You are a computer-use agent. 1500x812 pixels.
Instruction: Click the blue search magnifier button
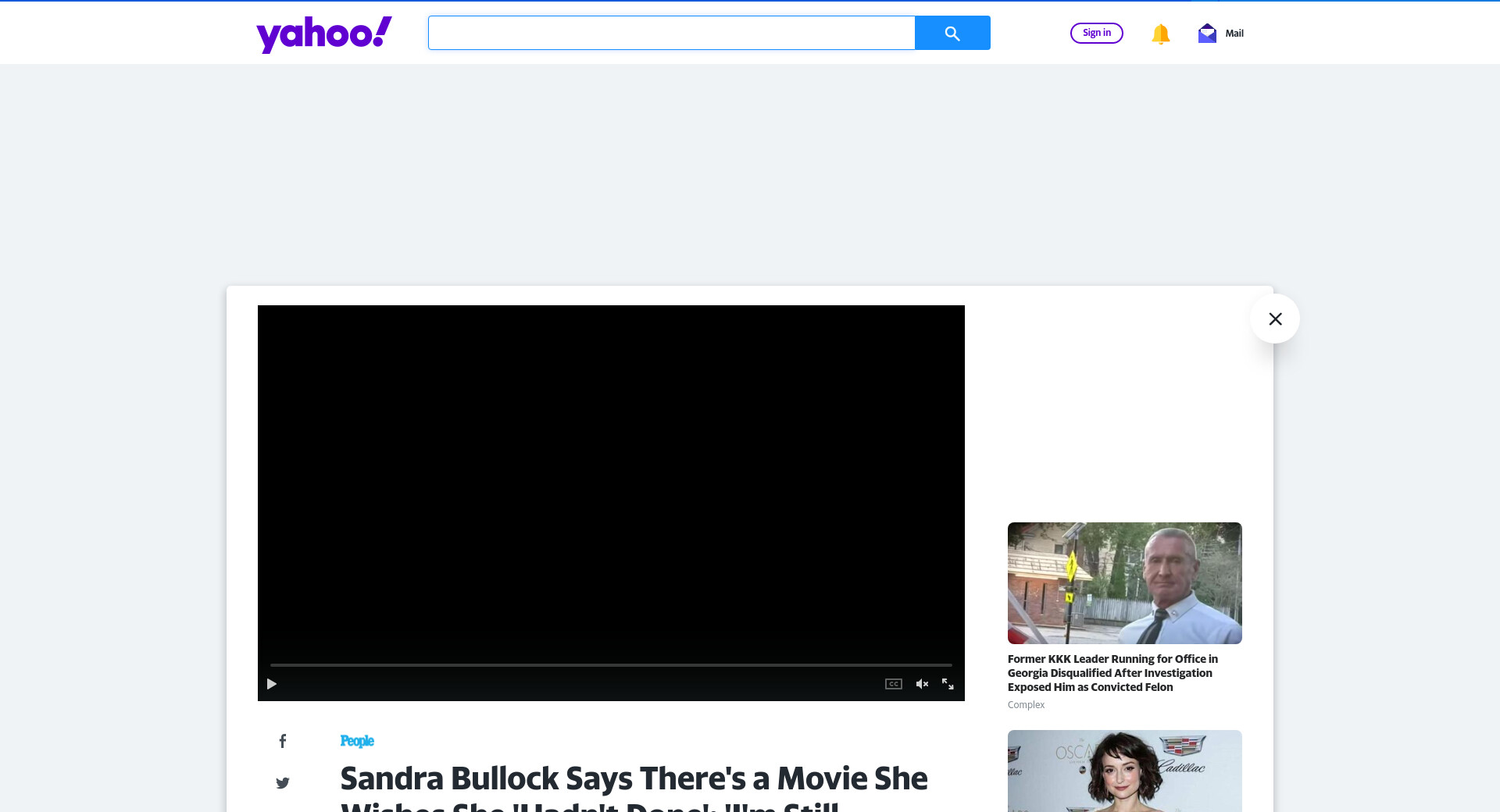point(952,33)
